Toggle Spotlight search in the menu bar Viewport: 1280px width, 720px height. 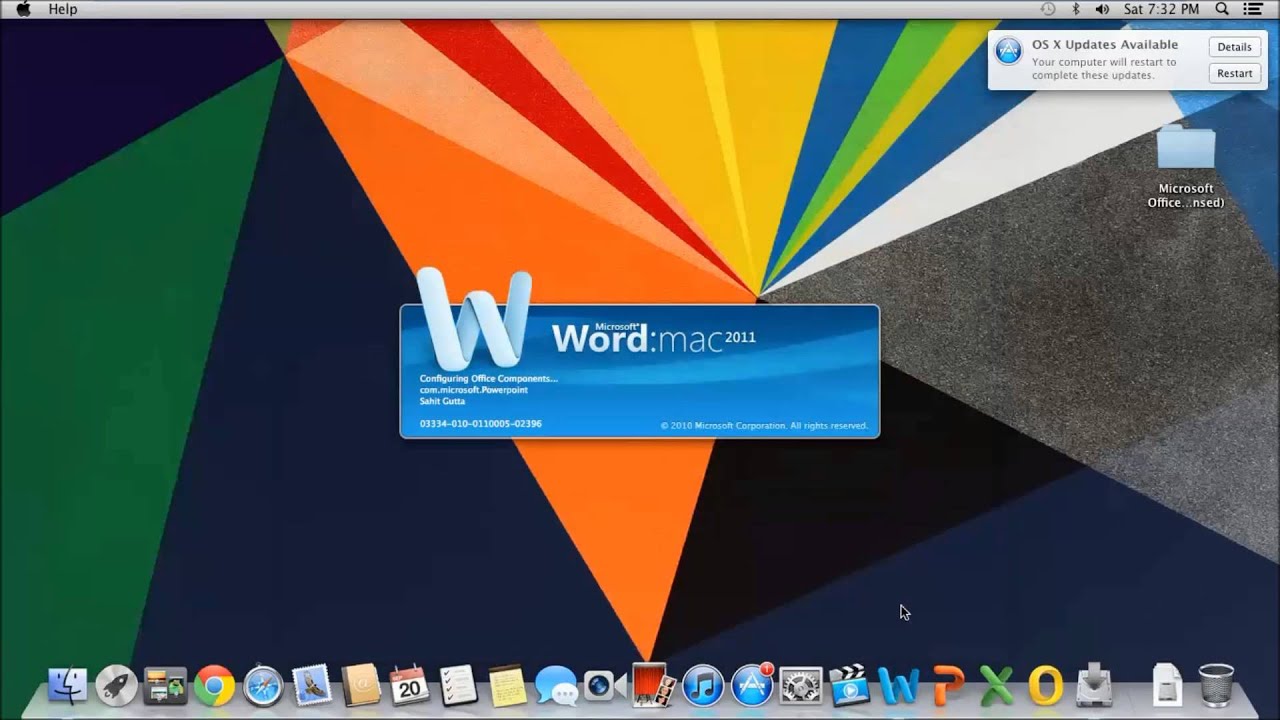tap(1221, 8)
